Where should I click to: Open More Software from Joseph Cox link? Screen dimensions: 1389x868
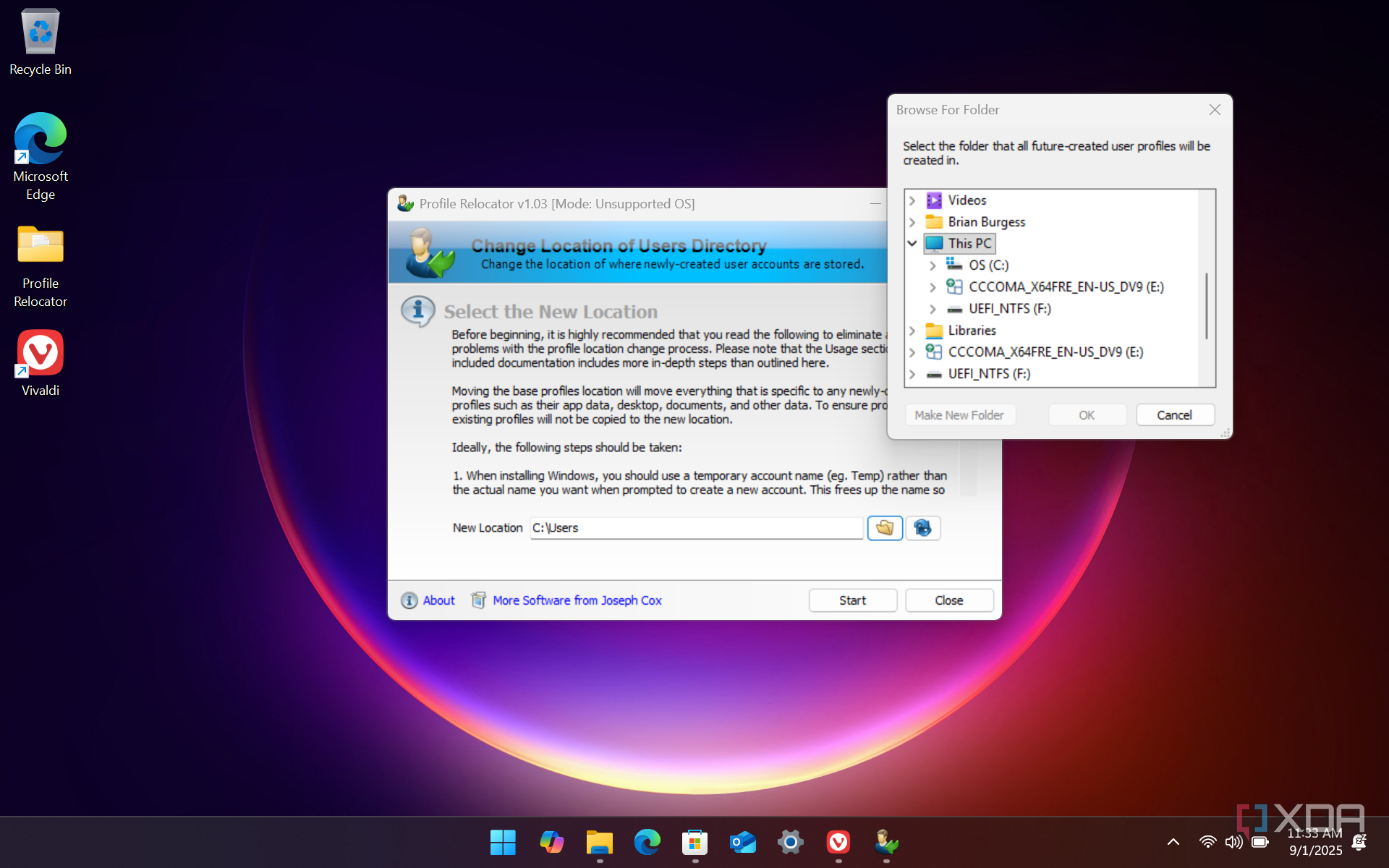577,600
